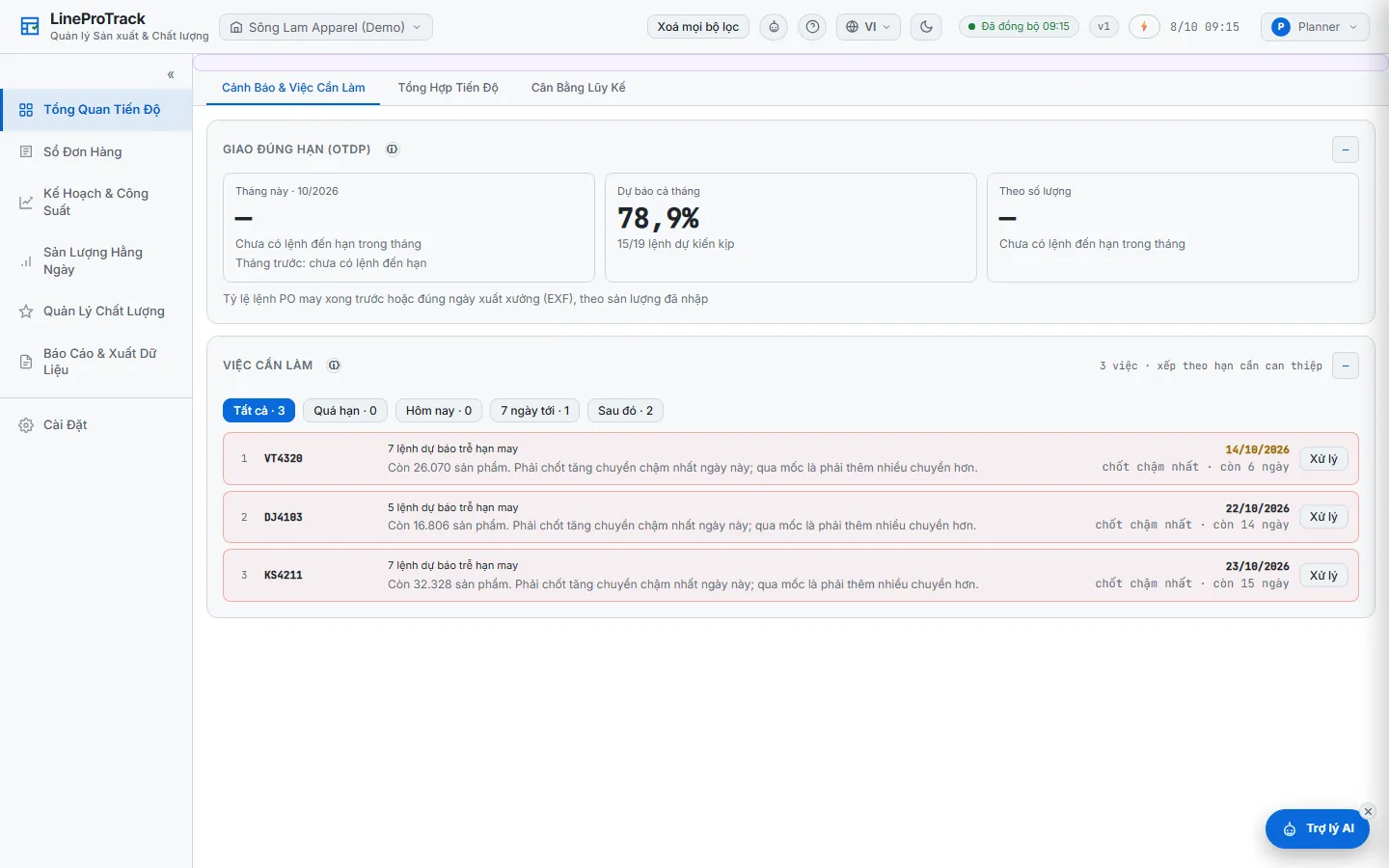Collapse the GIAO ĐÚNG HẠN panel
The width and height of the screenshot is (1389, 868).
pos(1345,149)
